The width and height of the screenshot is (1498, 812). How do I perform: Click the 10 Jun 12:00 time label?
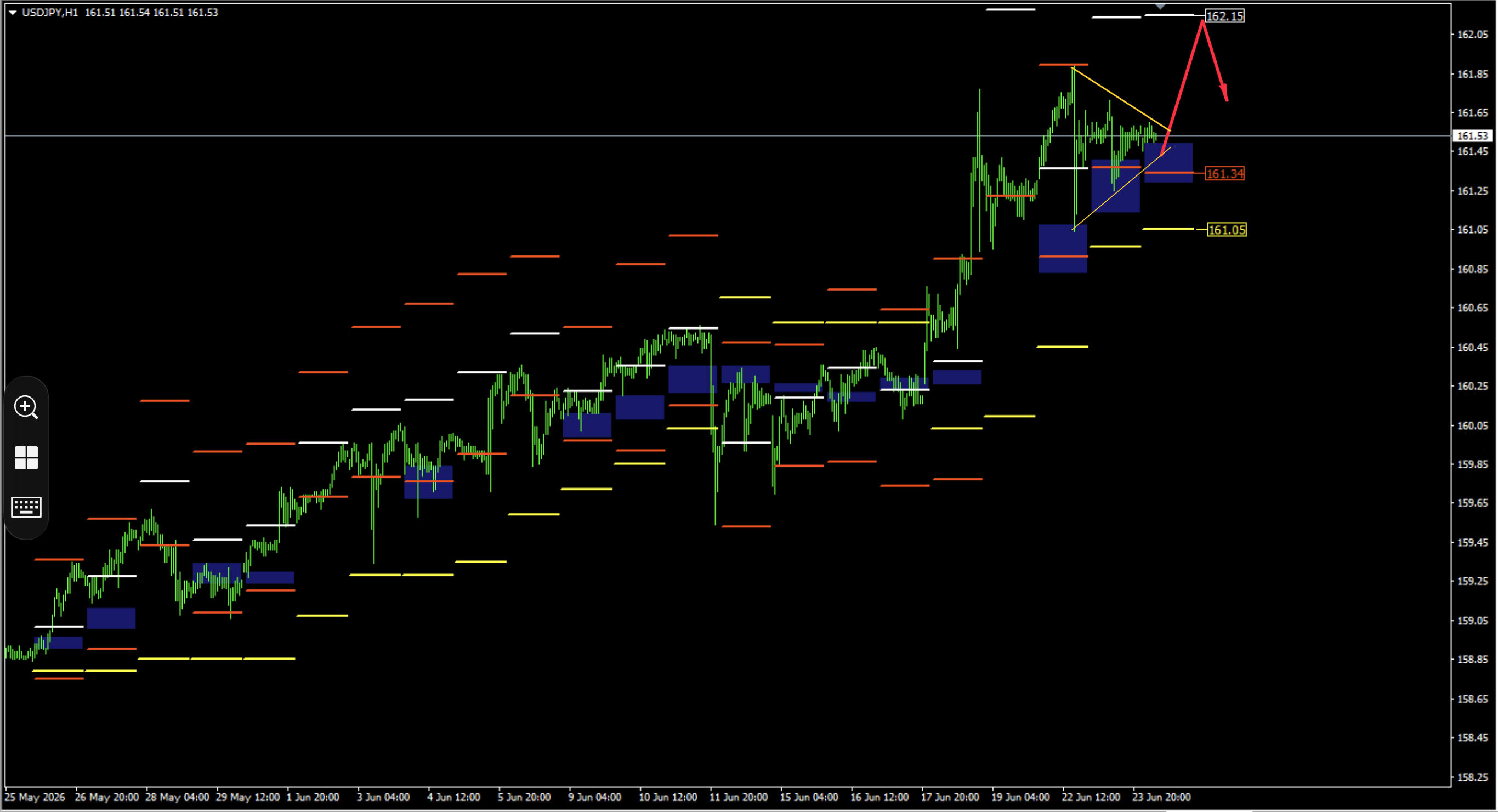pos(668,797)
